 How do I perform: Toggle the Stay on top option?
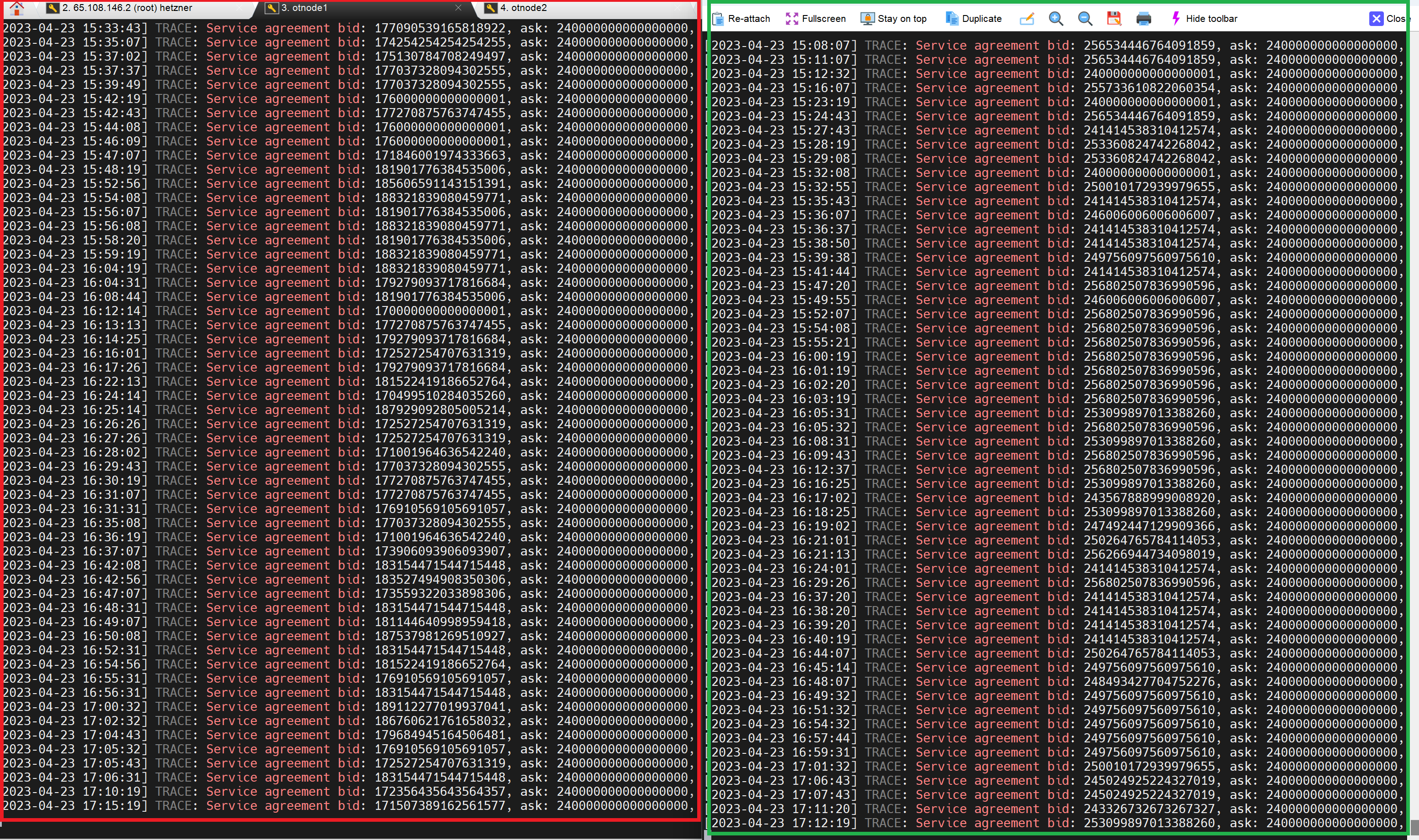893,19
